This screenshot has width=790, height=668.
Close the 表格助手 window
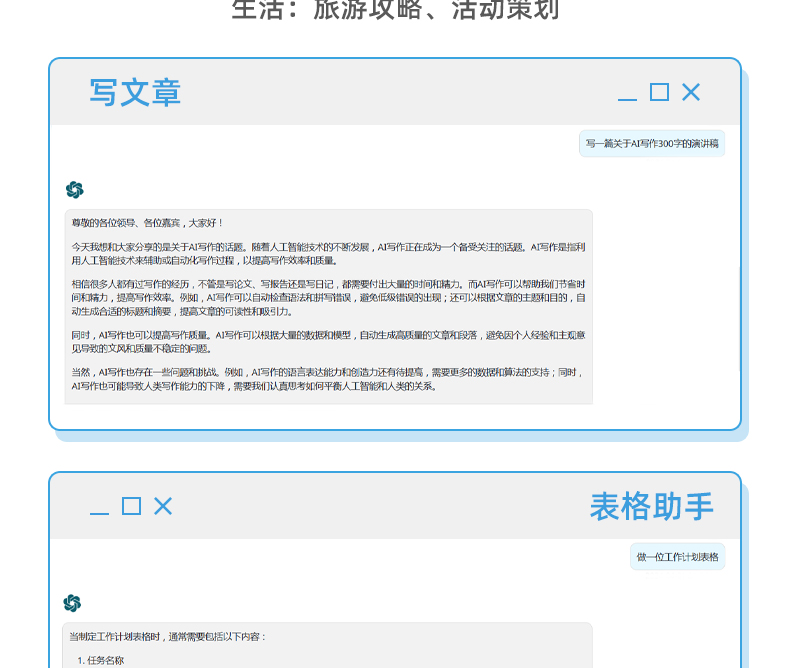click(x=163, y=506)
